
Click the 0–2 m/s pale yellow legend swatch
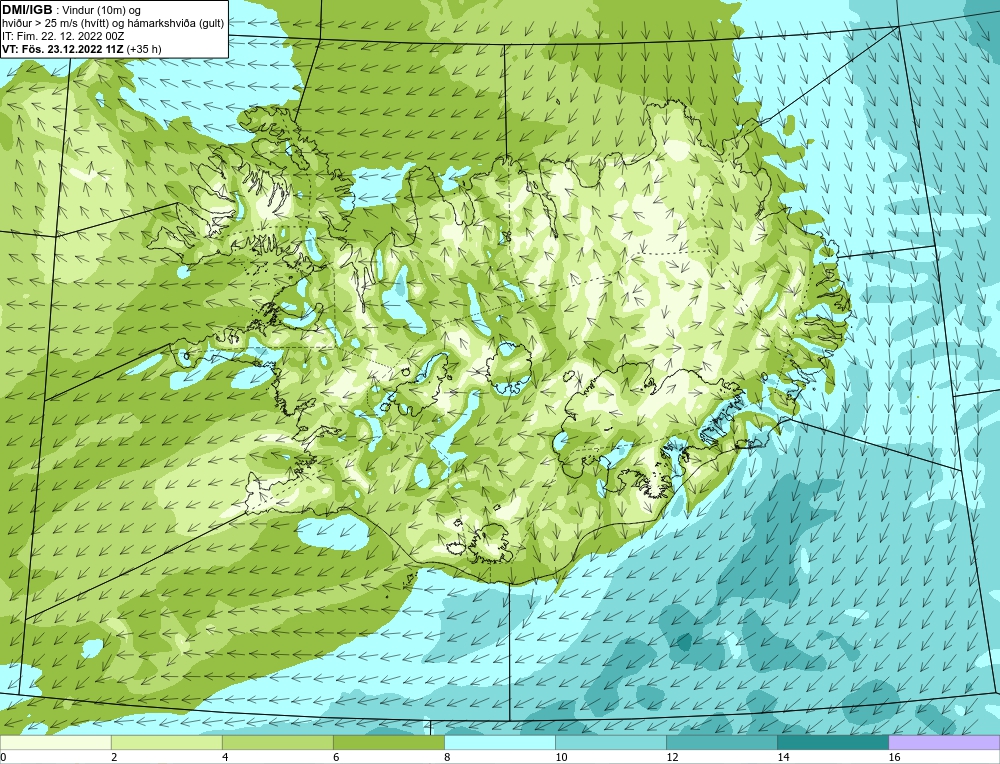coord(55,742)
